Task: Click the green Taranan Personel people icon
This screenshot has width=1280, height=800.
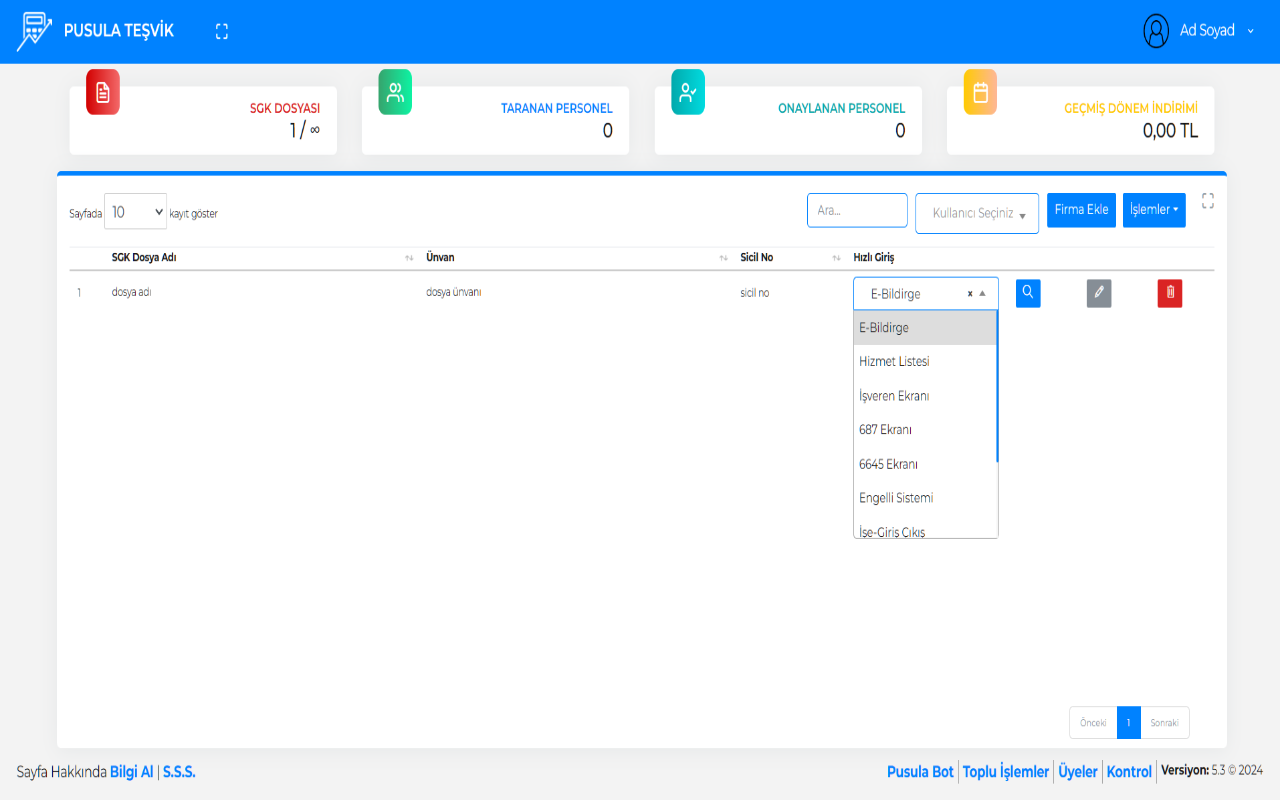Action: pyautogui.click(x=395, y=92)
